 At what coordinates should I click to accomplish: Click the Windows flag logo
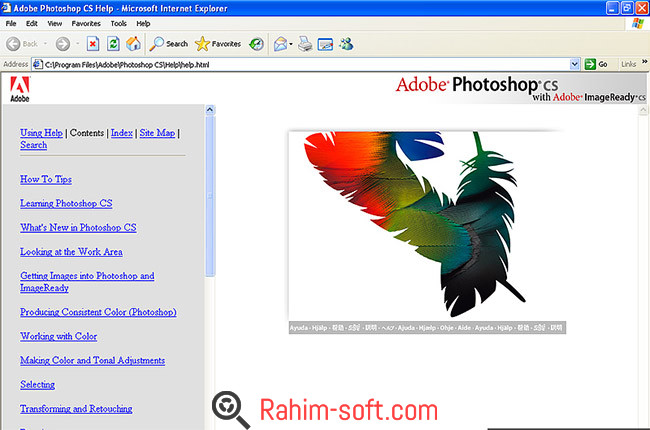tap(638, 23)
